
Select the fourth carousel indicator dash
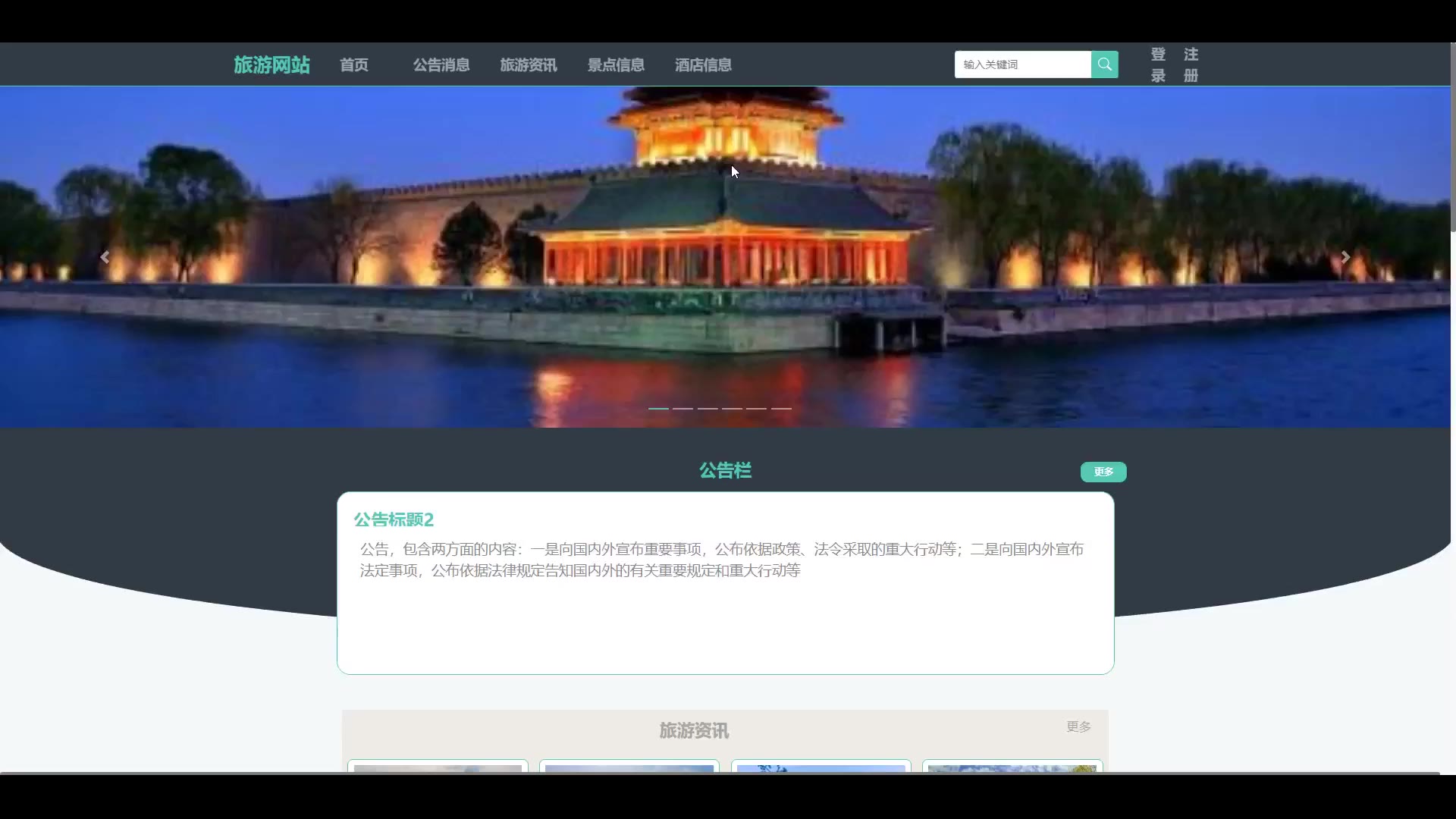tap(732, 408)
